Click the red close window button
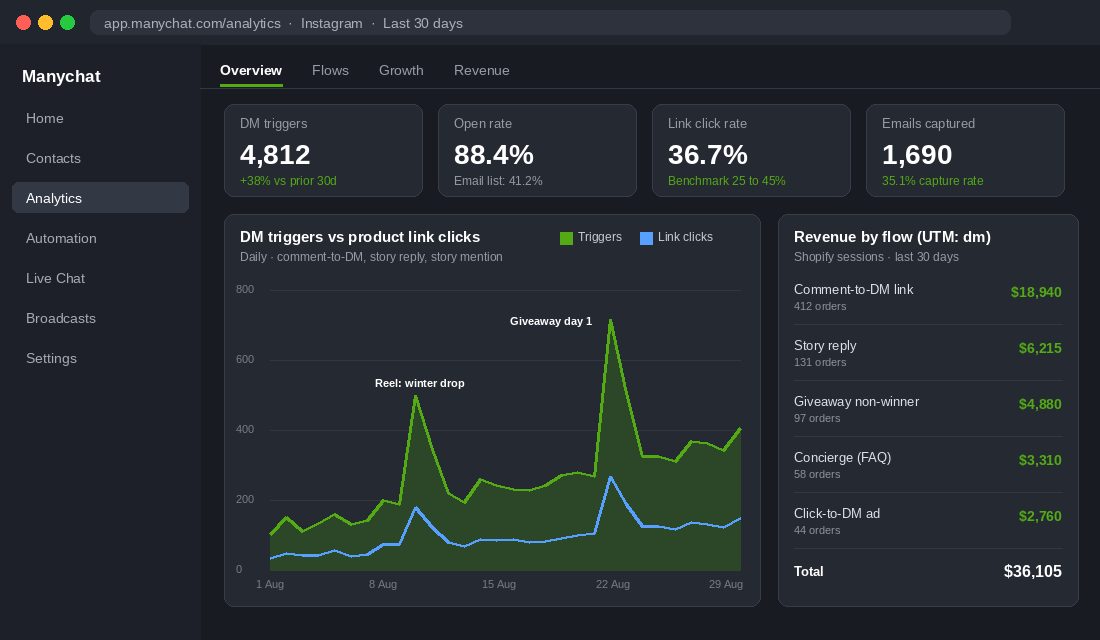 (23, 23)
